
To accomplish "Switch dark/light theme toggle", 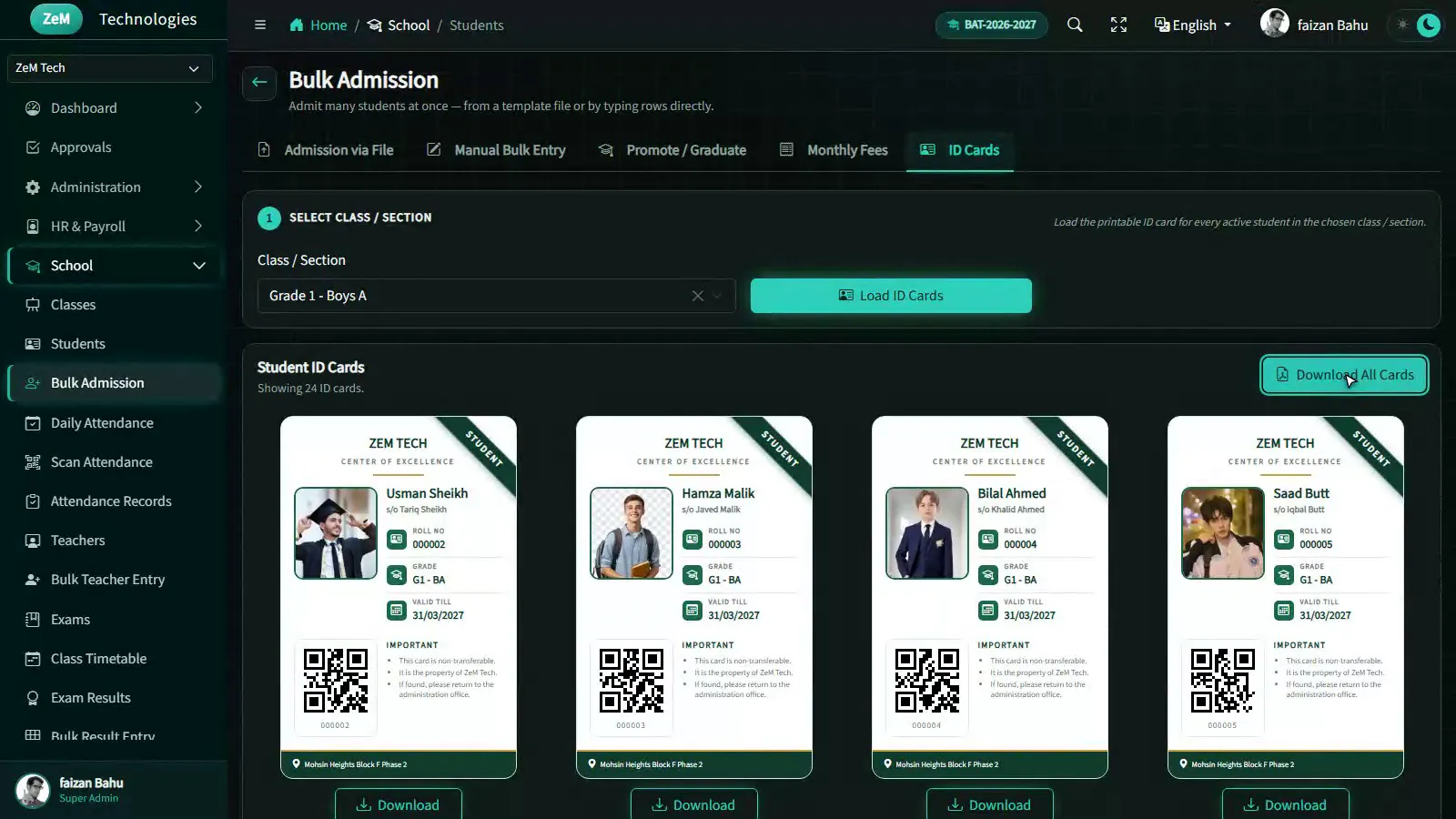I will (1417, 25).
